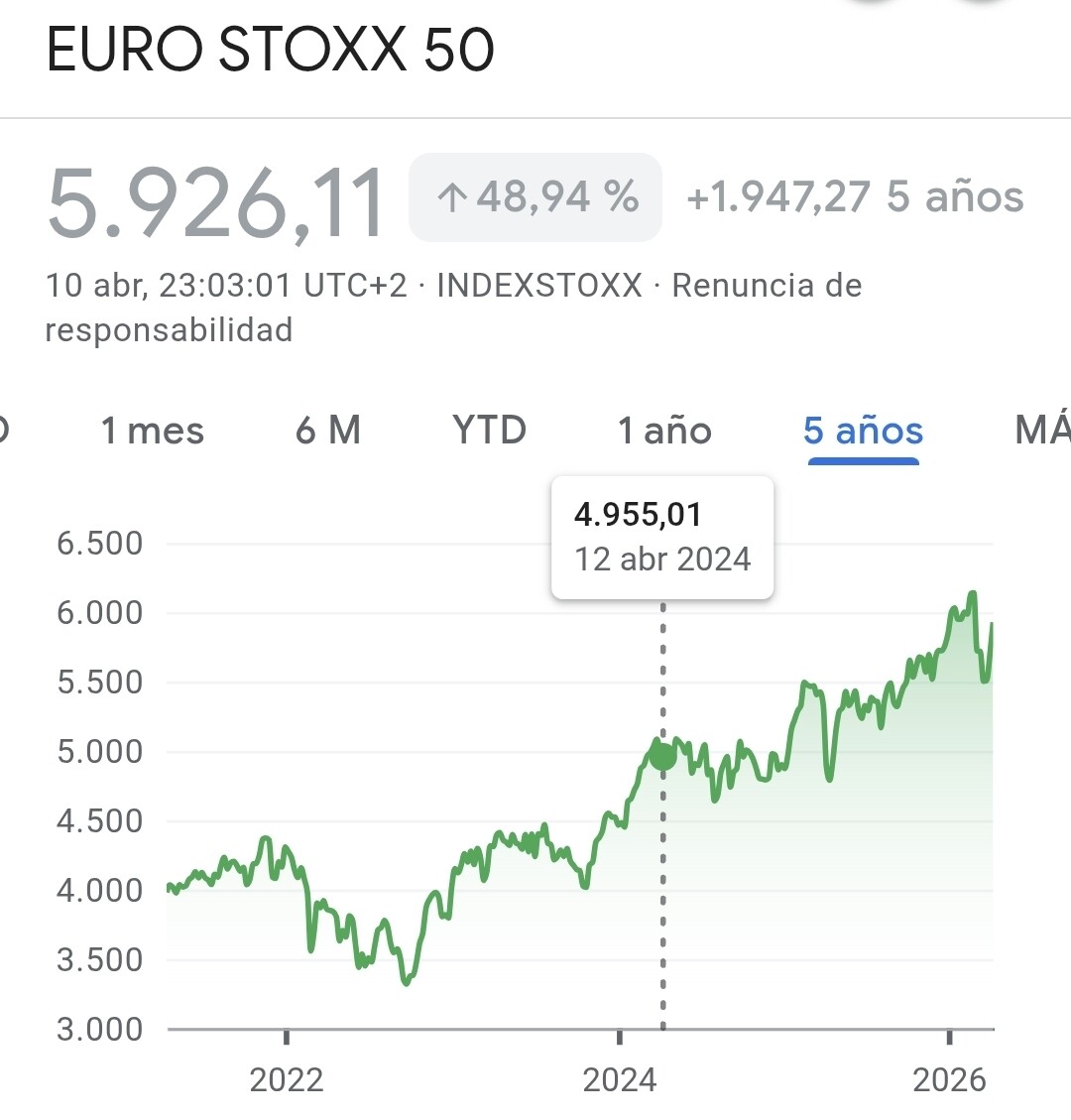
Task: Click the EURO STOXX 50 title
Action: [270, 51]
